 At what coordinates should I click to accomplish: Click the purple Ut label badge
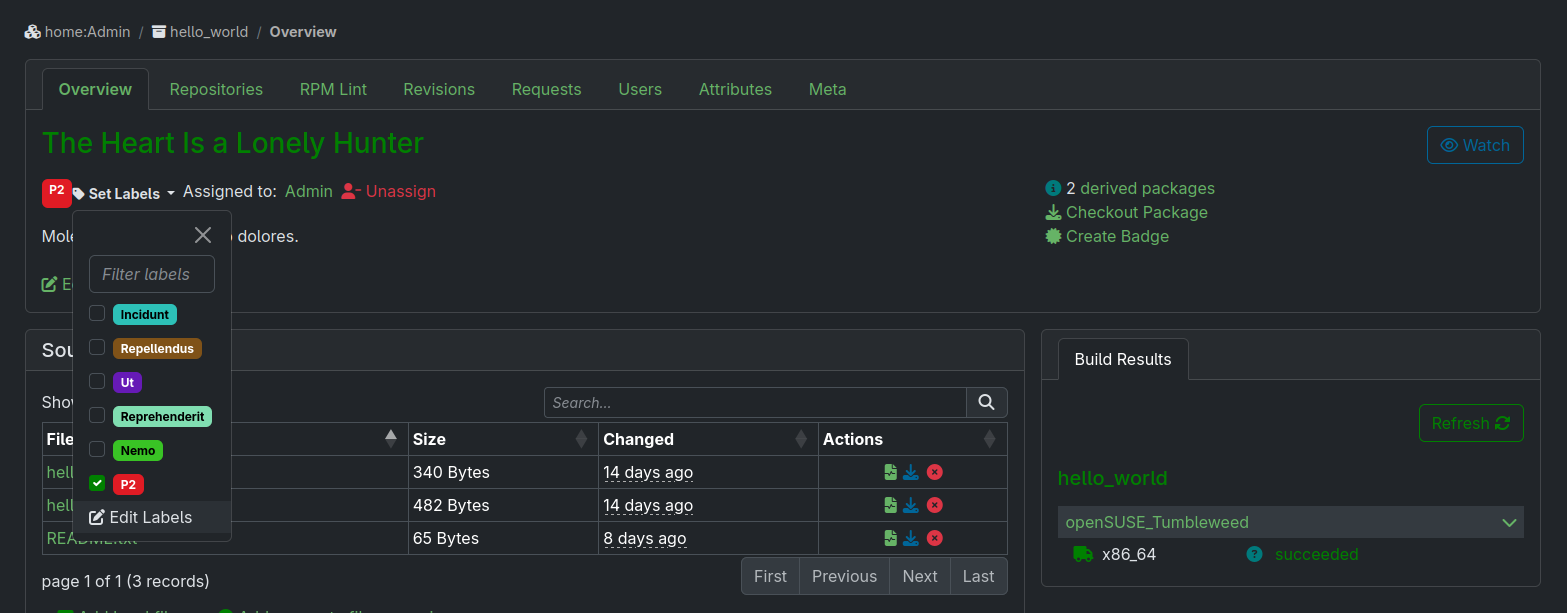coord(127,382)
